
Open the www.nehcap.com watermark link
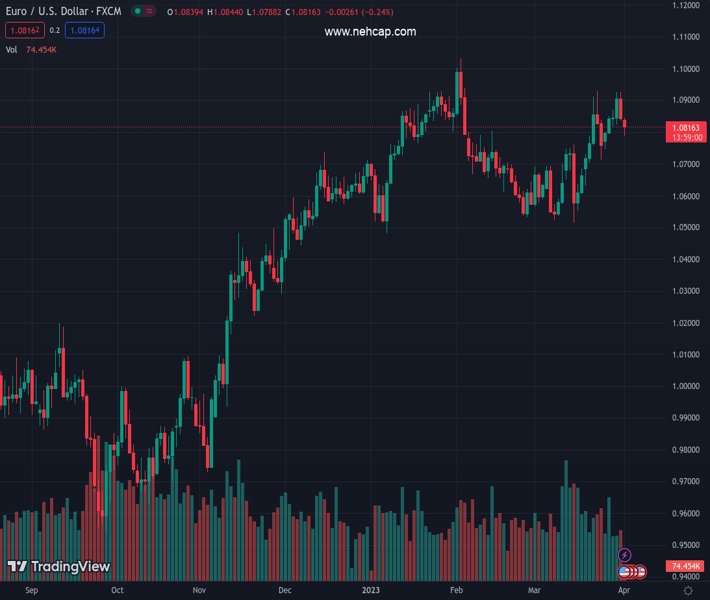(370, 32)
